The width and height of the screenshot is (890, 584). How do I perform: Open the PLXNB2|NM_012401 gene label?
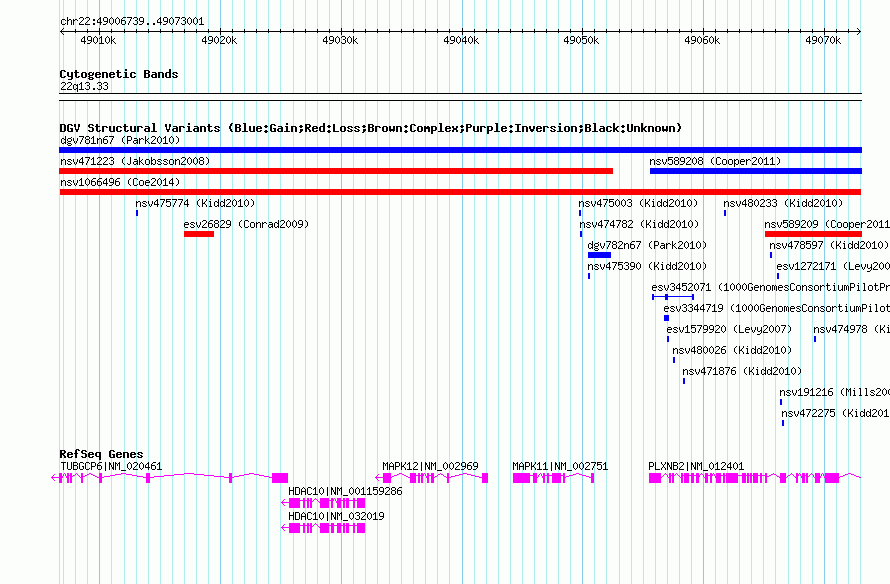696,466
